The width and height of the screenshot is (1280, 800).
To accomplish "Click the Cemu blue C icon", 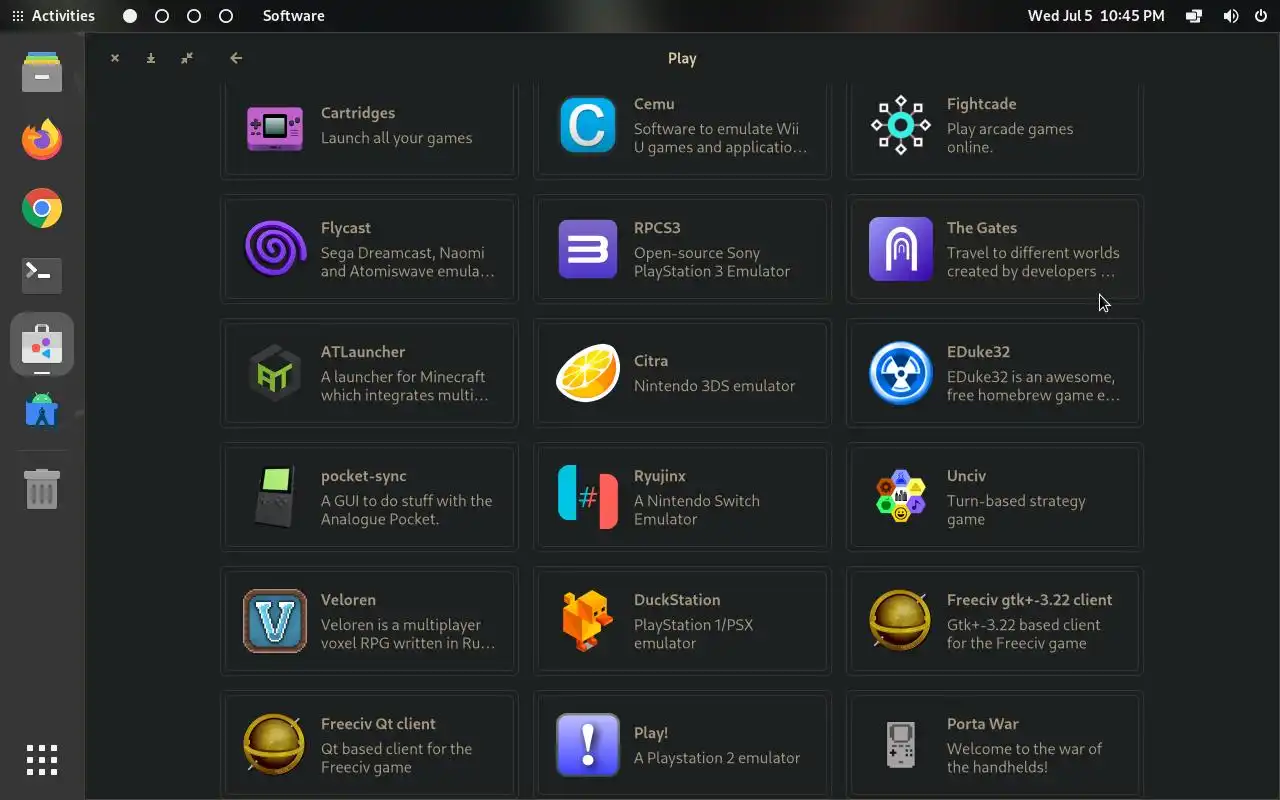I will 588,125.
